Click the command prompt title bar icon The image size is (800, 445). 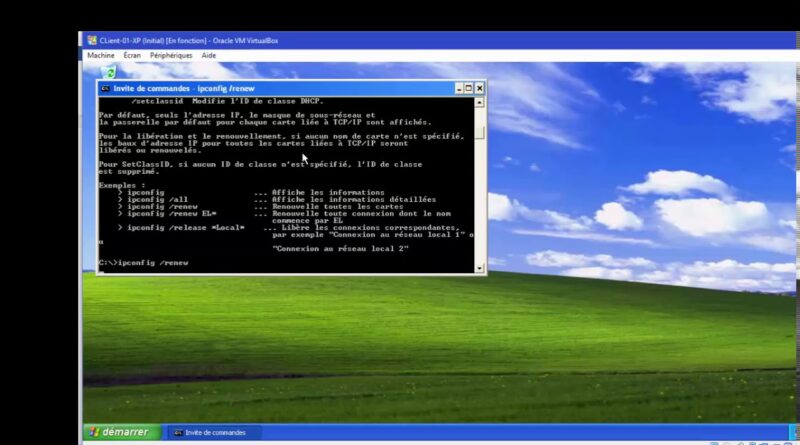pyautogui.click(x=105, y=88)
